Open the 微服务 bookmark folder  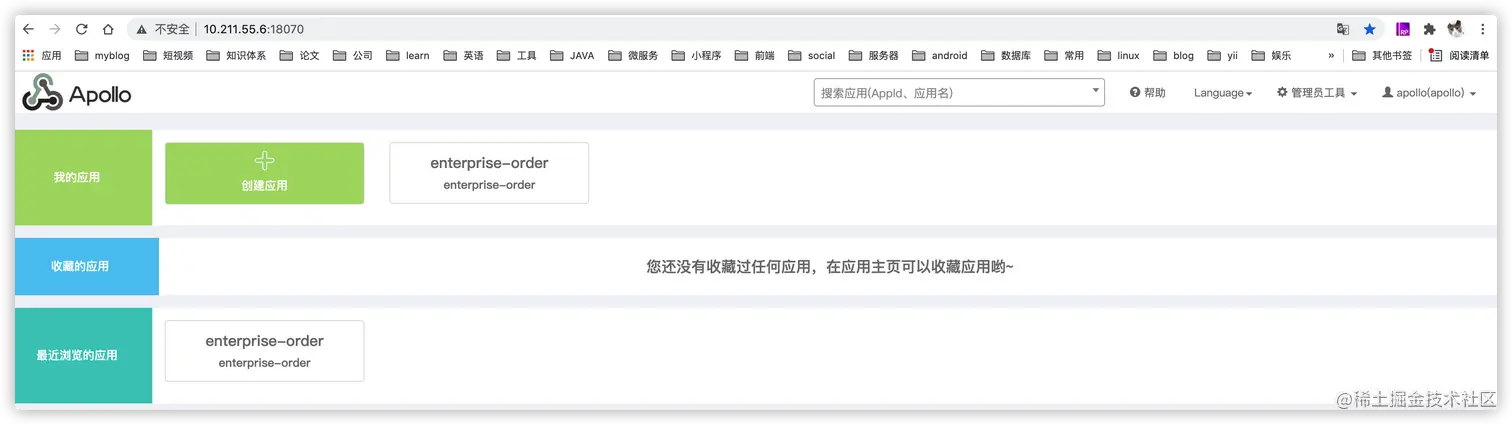[x=633, y=56]
